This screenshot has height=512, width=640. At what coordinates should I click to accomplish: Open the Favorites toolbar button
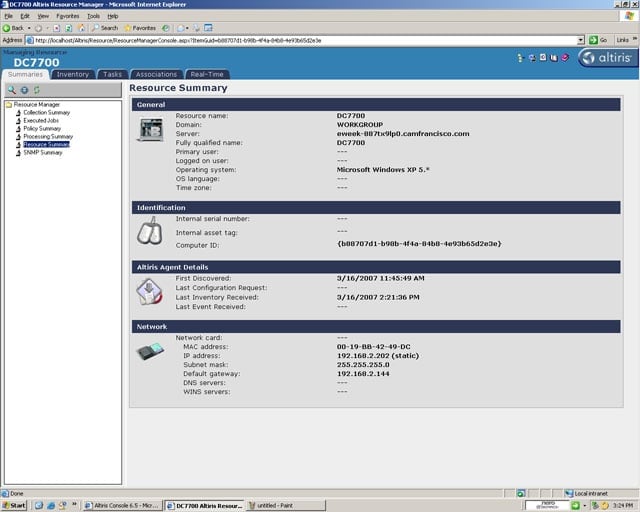pos(140,28)
